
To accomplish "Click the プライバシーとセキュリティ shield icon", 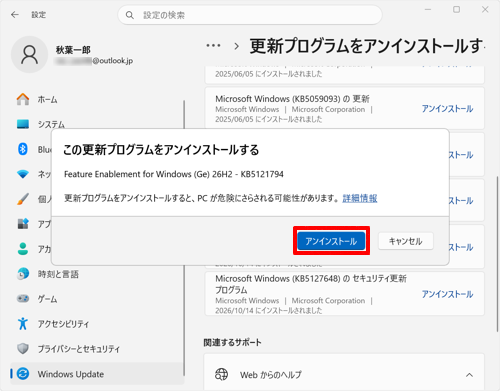I will pyautogui.click(x=23, y=349).
